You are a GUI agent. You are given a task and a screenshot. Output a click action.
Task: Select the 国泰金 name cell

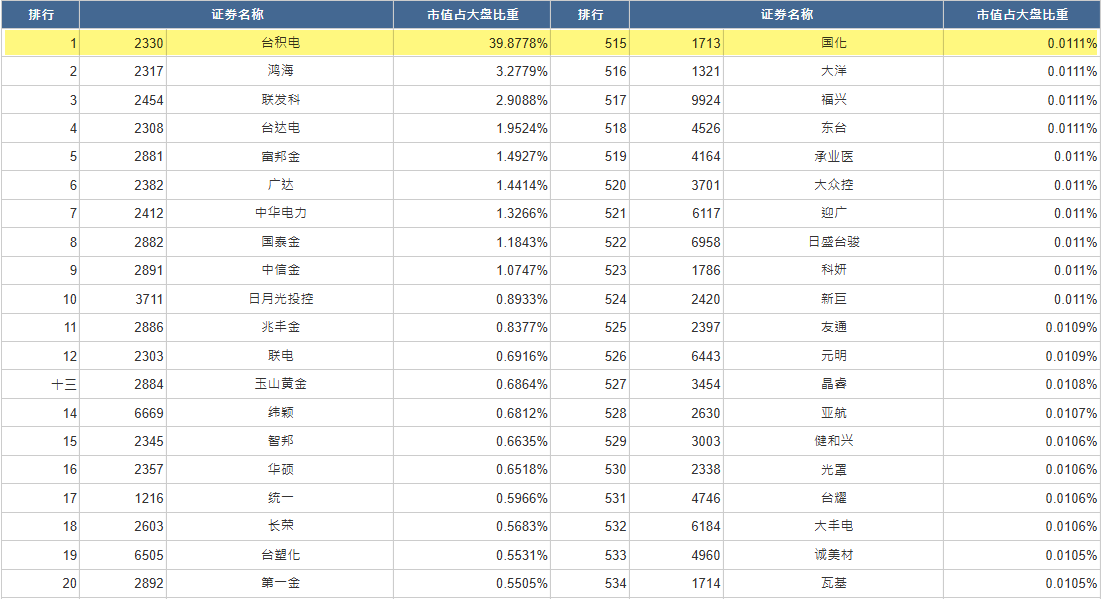(280, 242)
